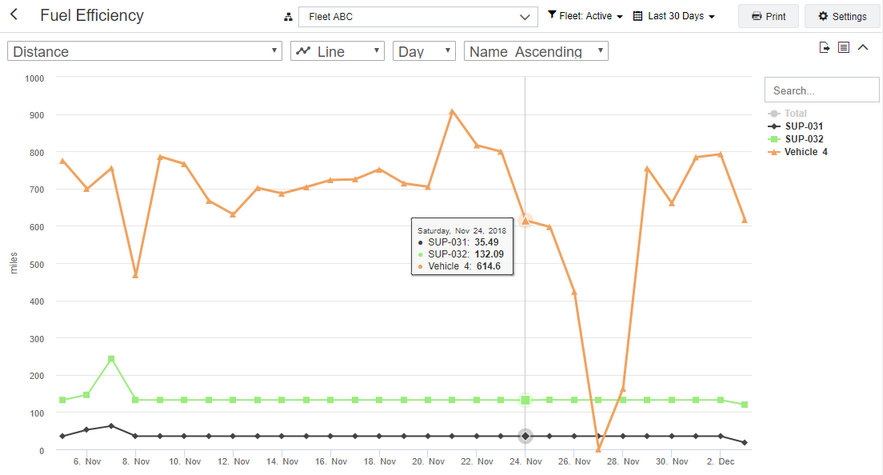Click the 'Vehicle 4: 614.6' tooltip line

(x=459, y=266)
